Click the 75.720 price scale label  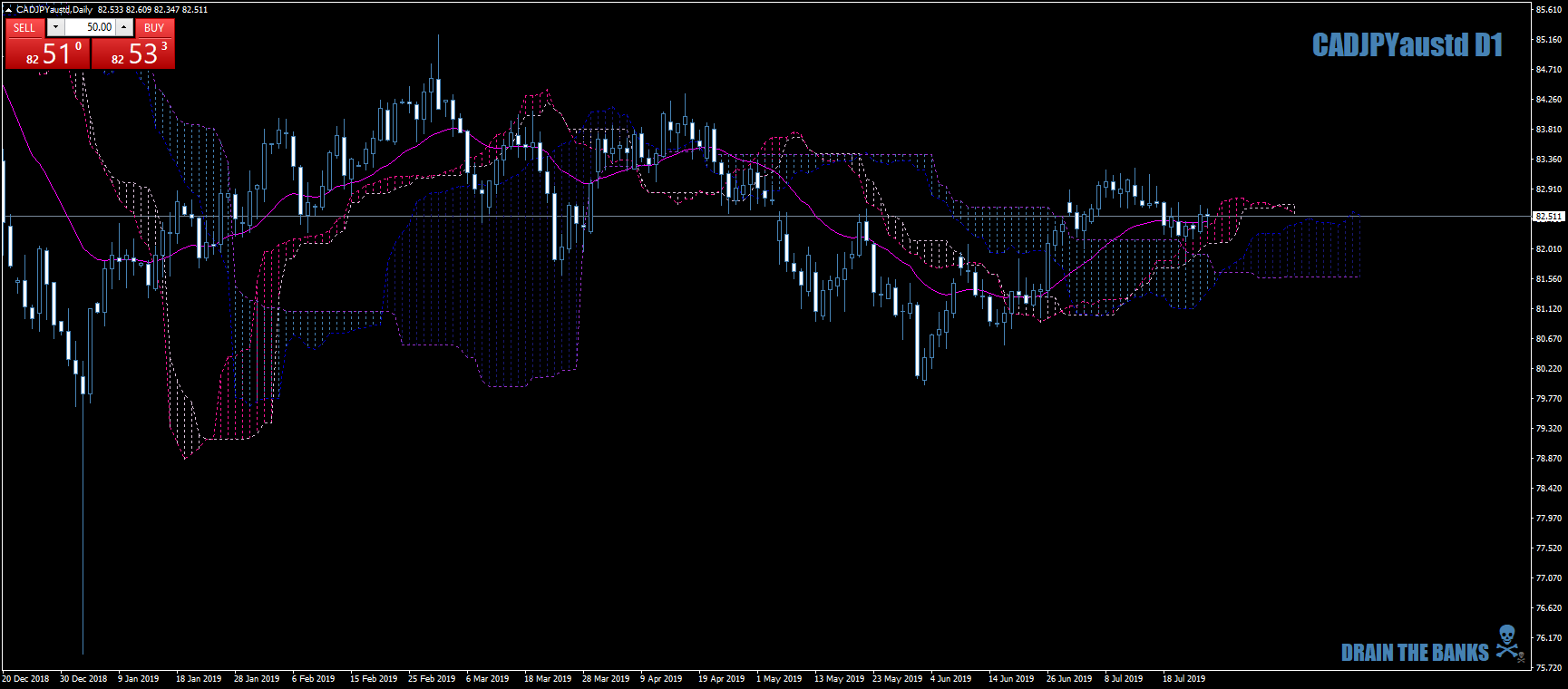click(1549, 667)
